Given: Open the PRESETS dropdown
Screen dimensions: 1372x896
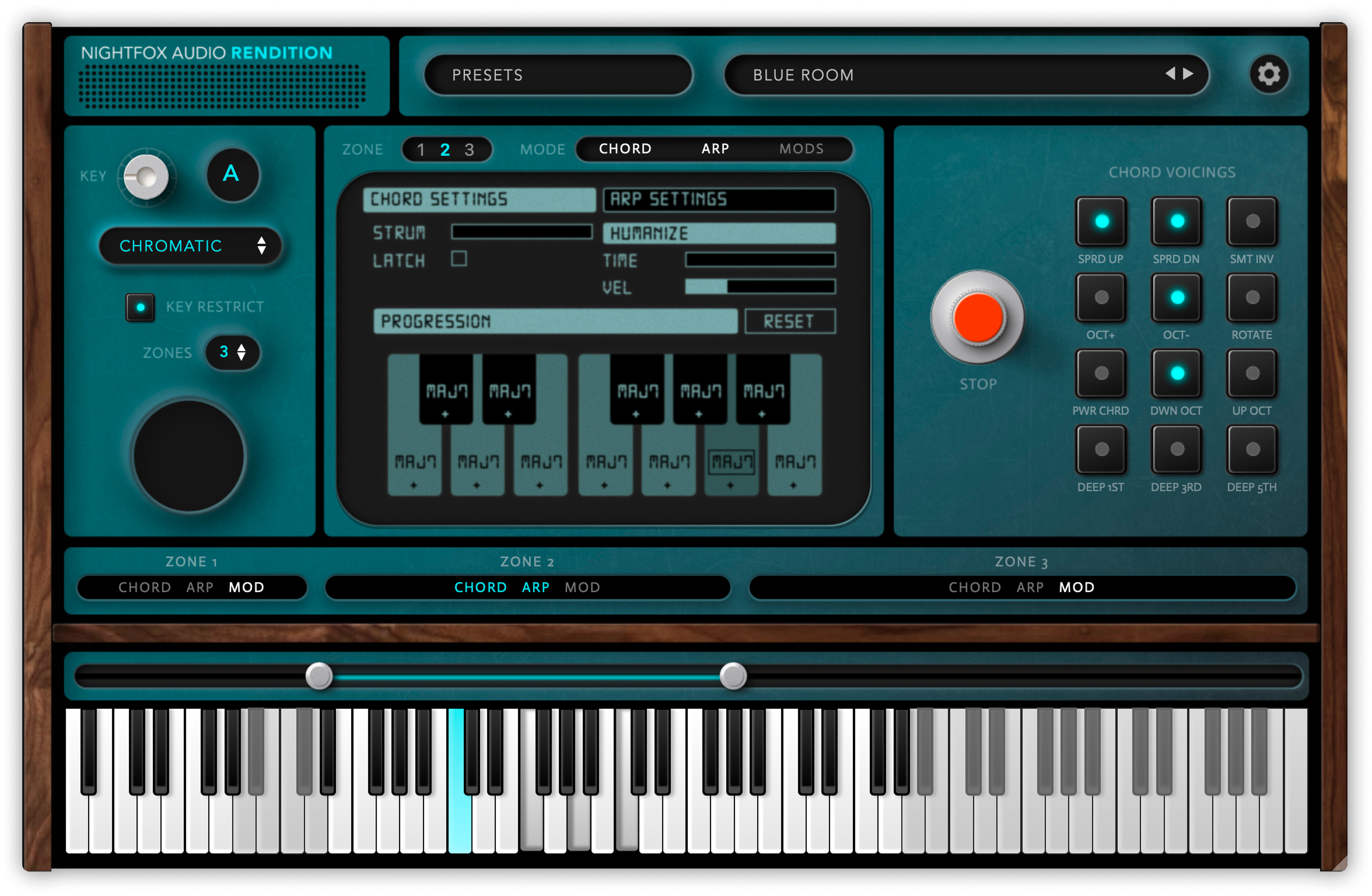Looking at the screenshot, I should (x=558, y=75).
